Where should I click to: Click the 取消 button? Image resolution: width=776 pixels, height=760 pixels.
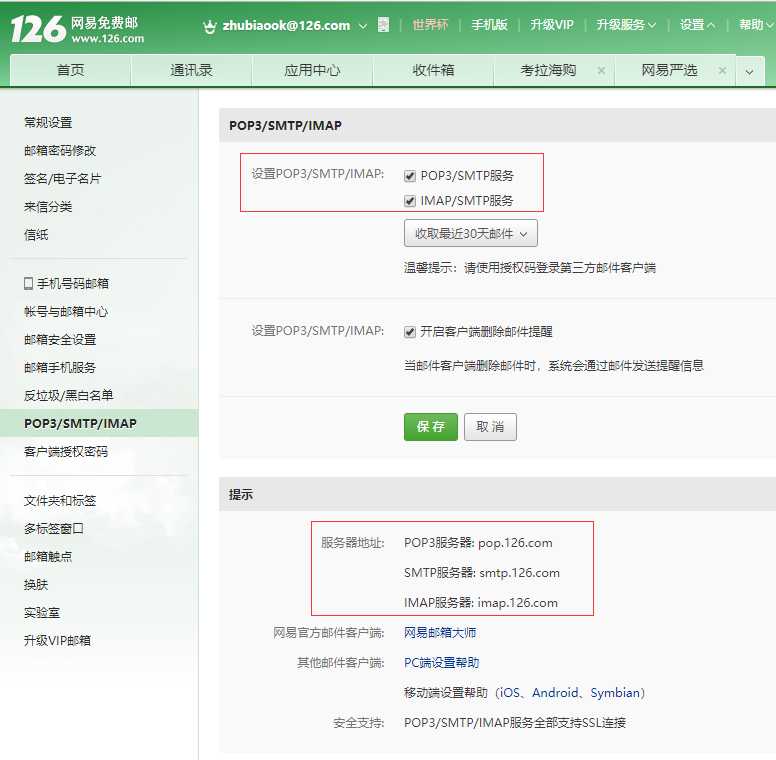point(490,427)
